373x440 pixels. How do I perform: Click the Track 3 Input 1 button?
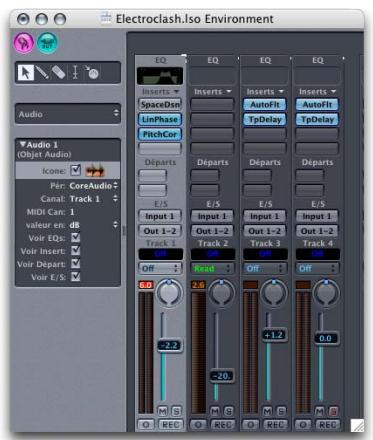[x=265, y=216]
